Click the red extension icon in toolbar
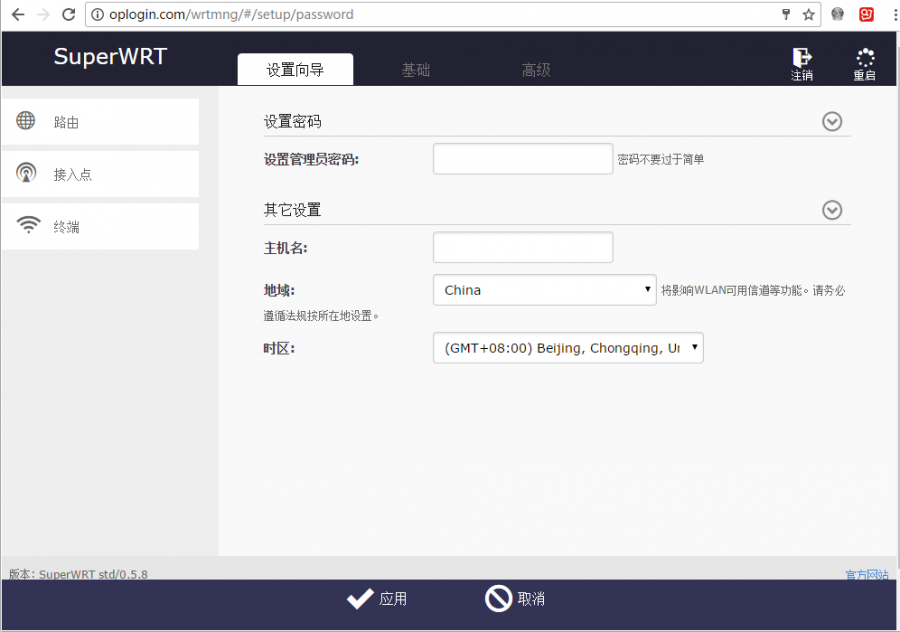The width and height of the screenshot is (900, 632). 866,14
